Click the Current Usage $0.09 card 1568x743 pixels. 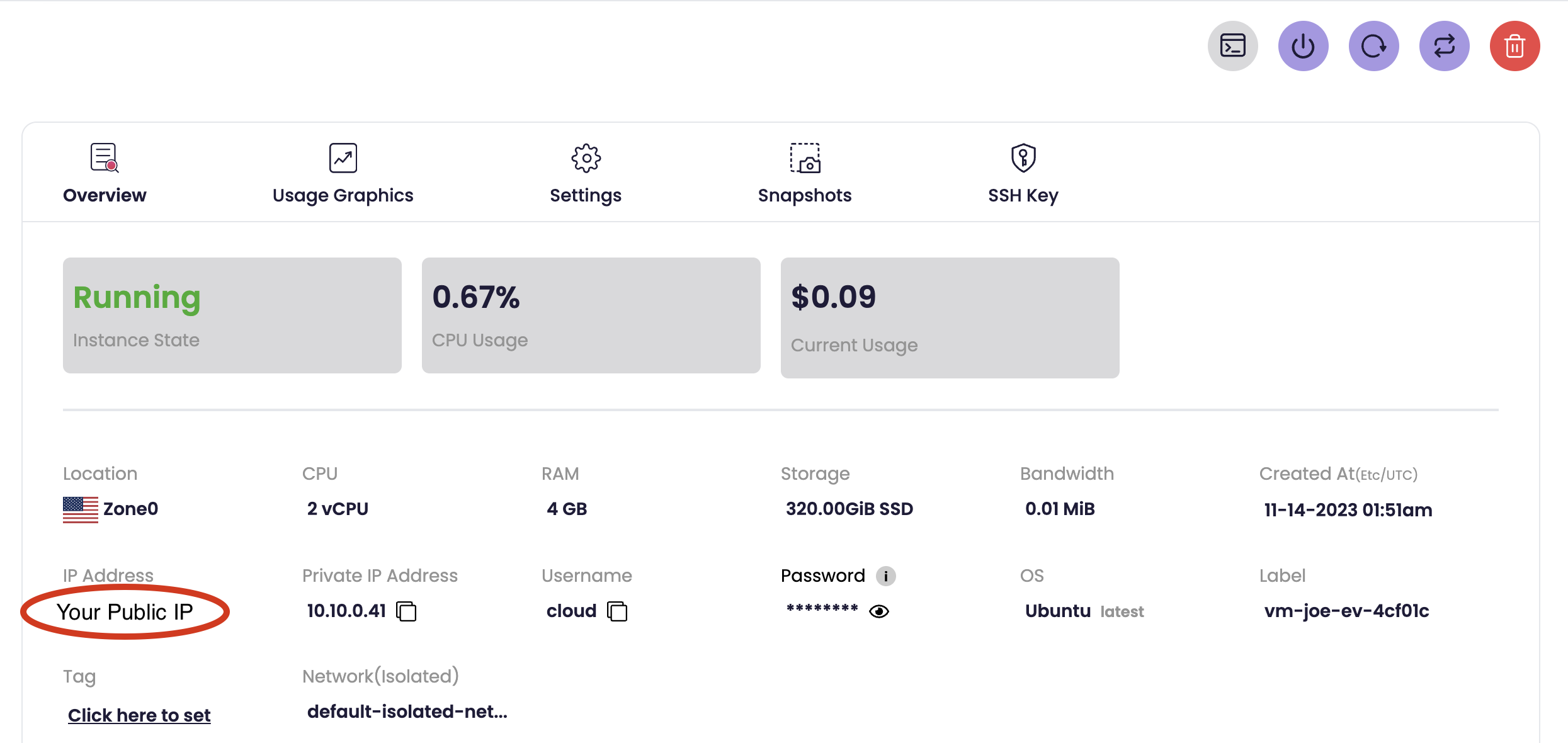[950, 317]
